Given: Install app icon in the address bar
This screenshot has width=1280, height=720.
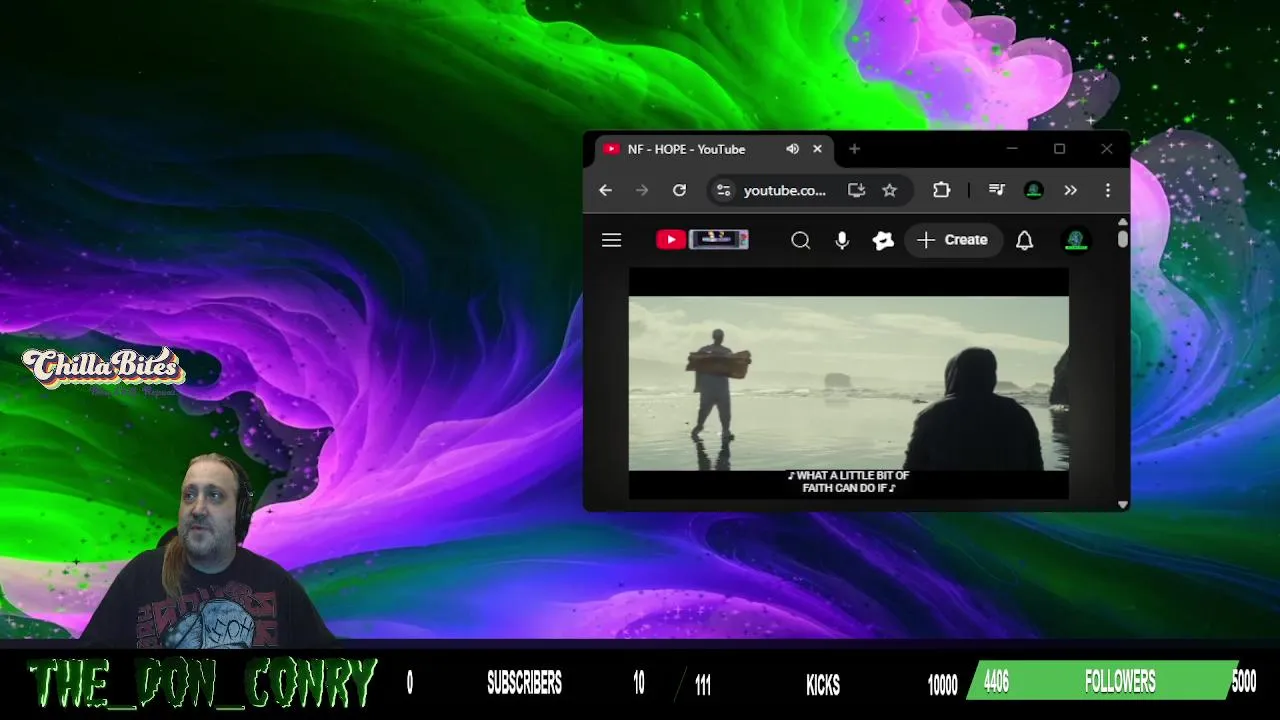Looking at the screenshot, I should pyautogui.click(x=856, y=190).
